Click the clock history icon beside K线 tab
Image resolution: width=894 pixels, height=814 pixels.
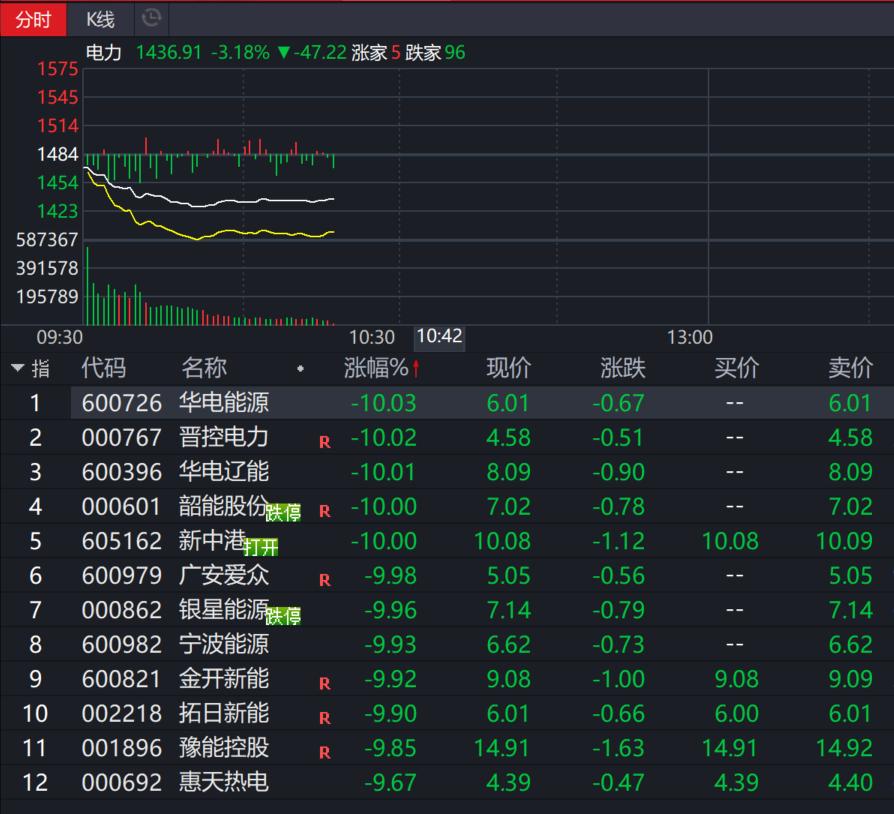click(152, 19)
